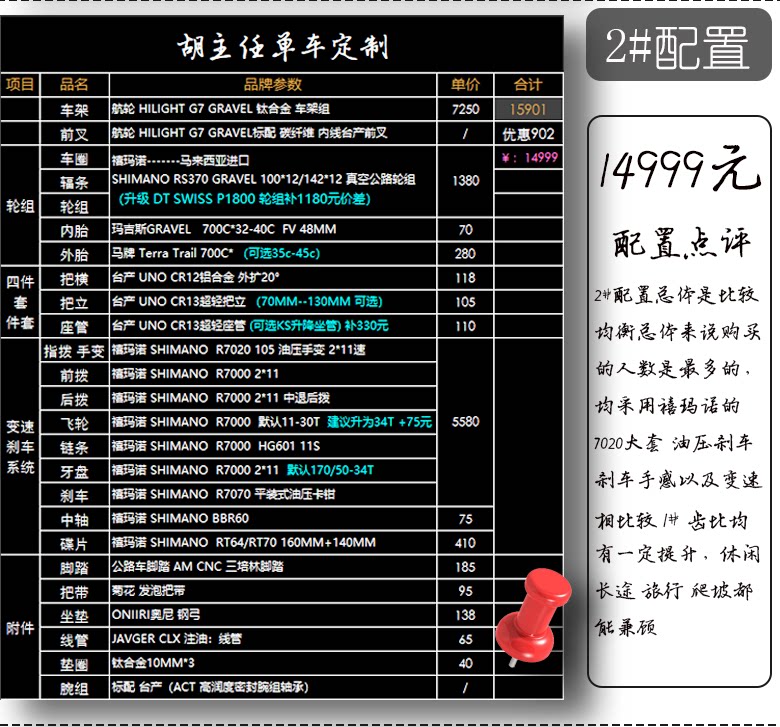Click the 把立 item name cell
The width and height of the screenshot is (780, 727).
tap(74, 303)
